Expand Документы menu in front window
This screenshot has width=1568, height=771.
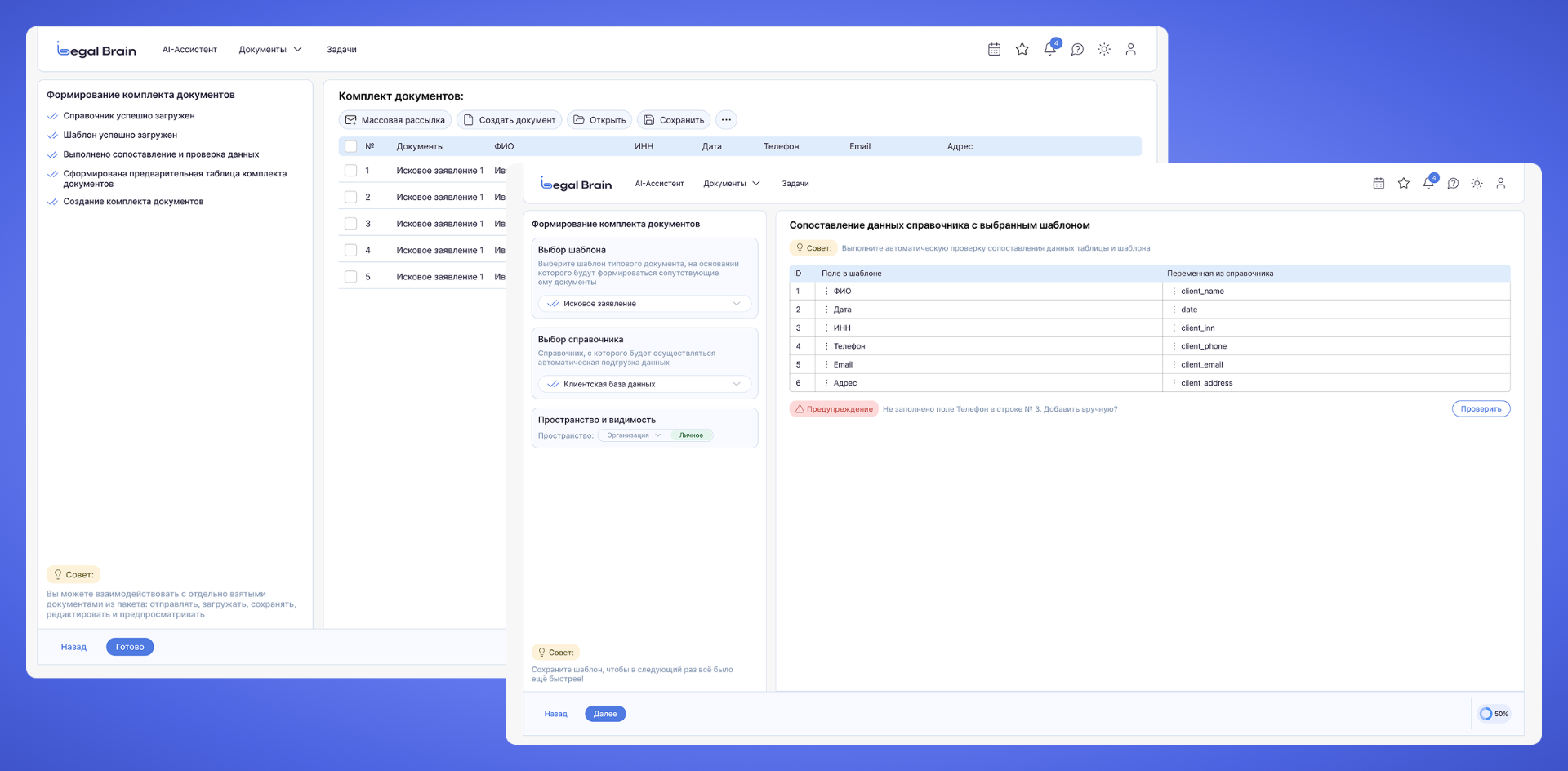731,184
